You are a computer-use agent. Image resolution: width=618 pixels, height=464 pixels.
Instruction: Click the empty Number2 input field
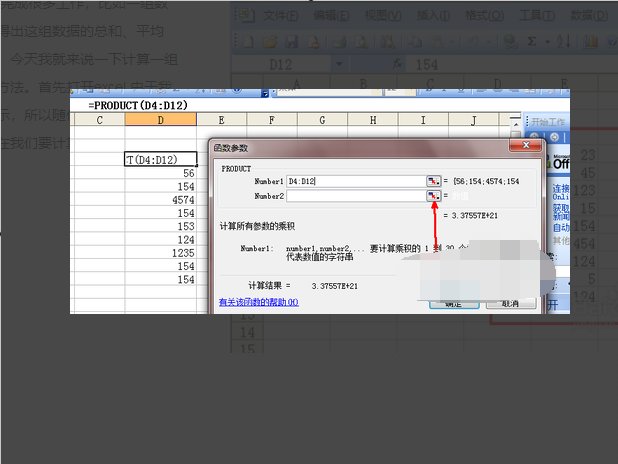[x=356, y=196]
